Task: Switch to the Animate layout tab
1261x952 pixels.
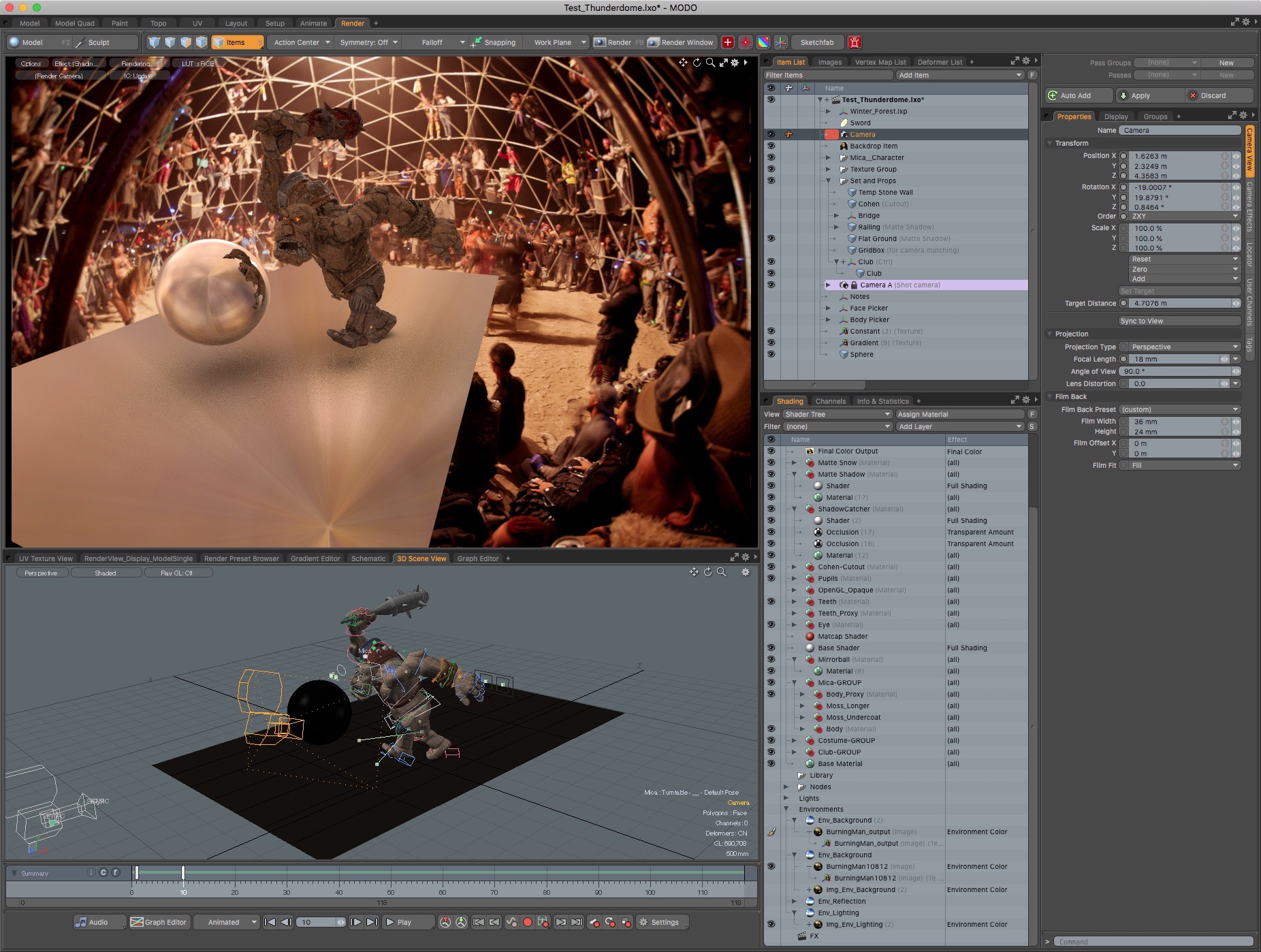Action: pyautogui.click(x=313, y=23)
